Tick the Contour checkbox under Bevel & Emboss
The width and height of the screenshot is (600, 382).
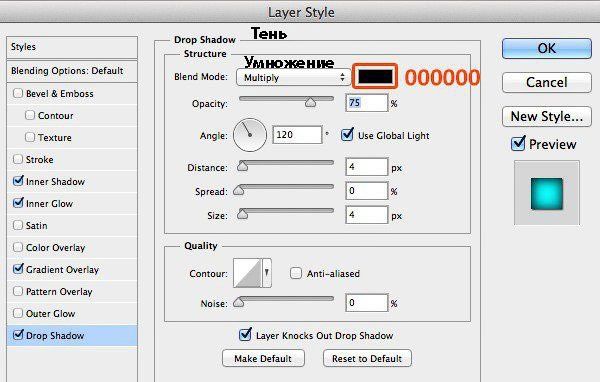30,115
